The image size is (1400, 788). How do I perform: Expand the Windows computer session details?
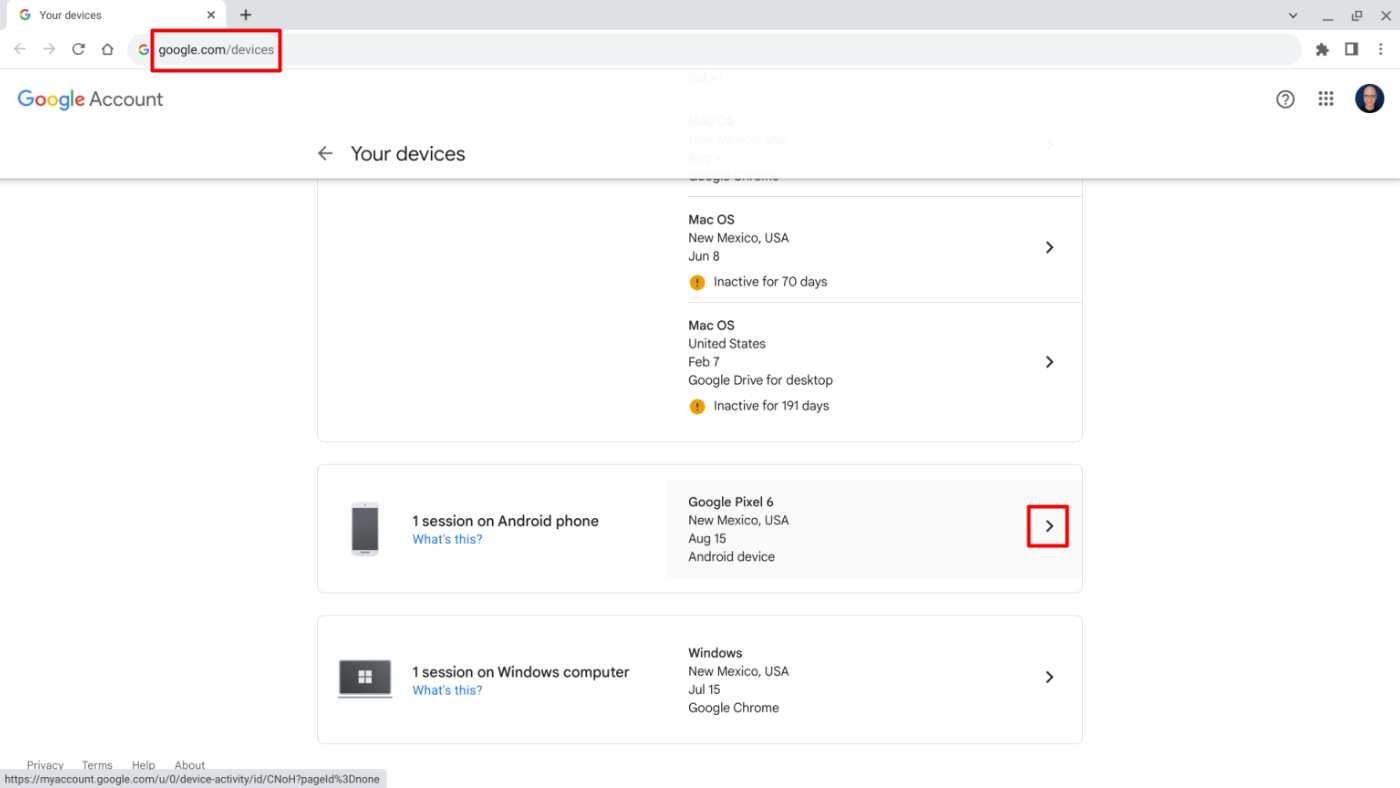(x=1049, y=676)
